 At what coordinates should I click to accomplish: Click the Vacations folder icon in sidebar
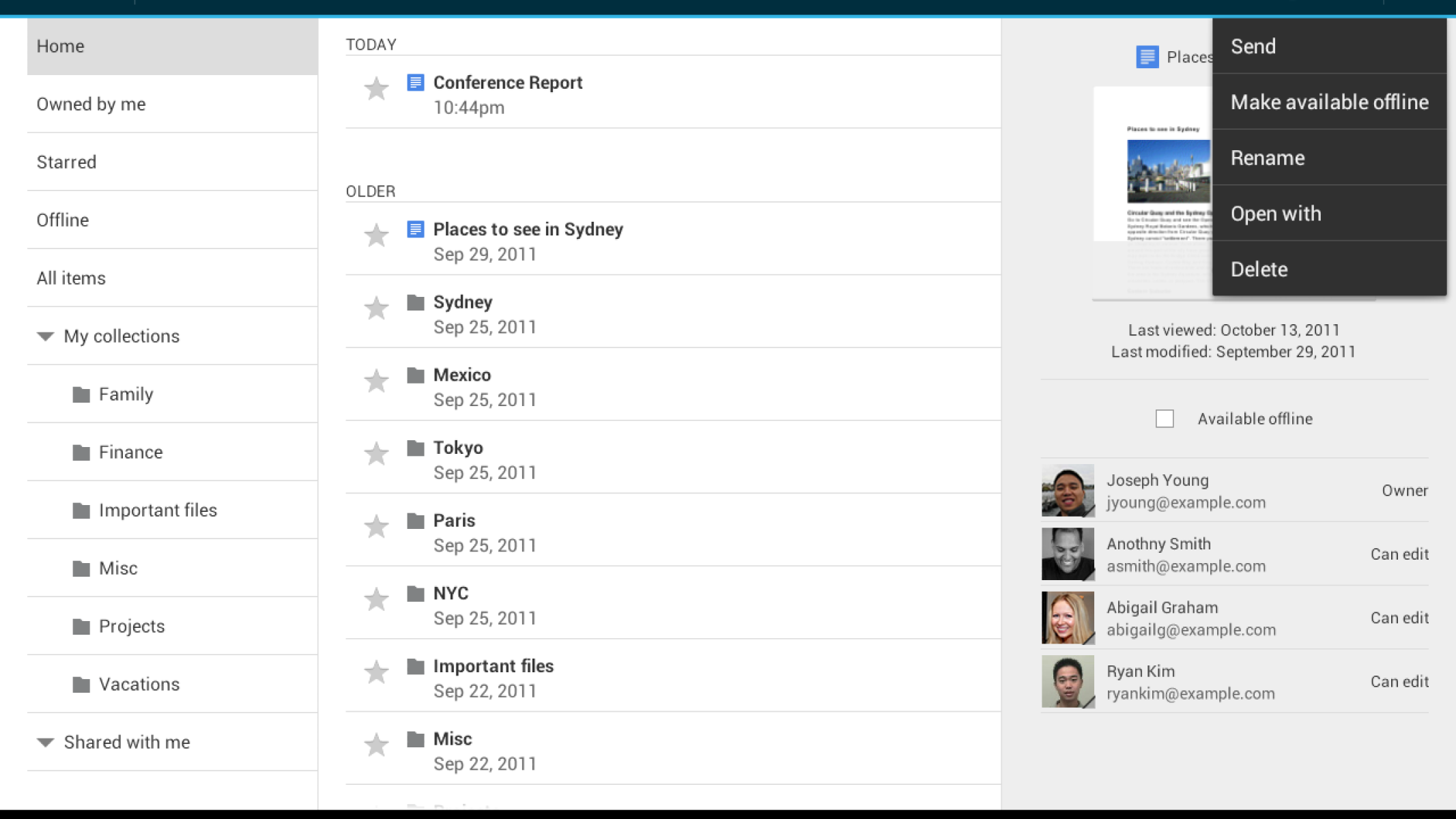[x=81, y=685]
